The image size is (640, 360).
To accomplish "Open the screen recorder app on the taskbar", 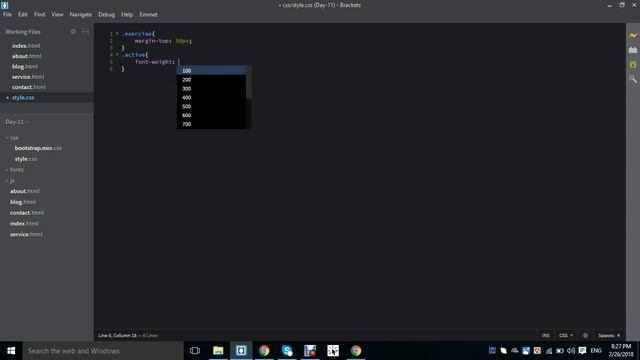I will (x=310, y=351).
